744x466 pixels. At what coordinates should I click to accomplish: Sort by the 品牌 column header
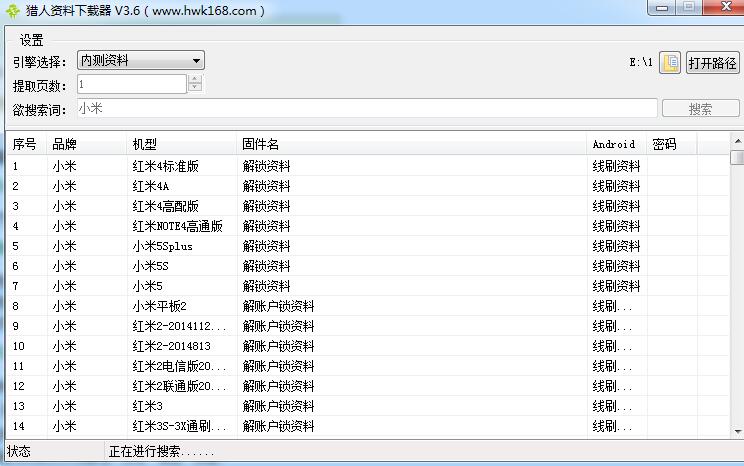tap(87, 144)
